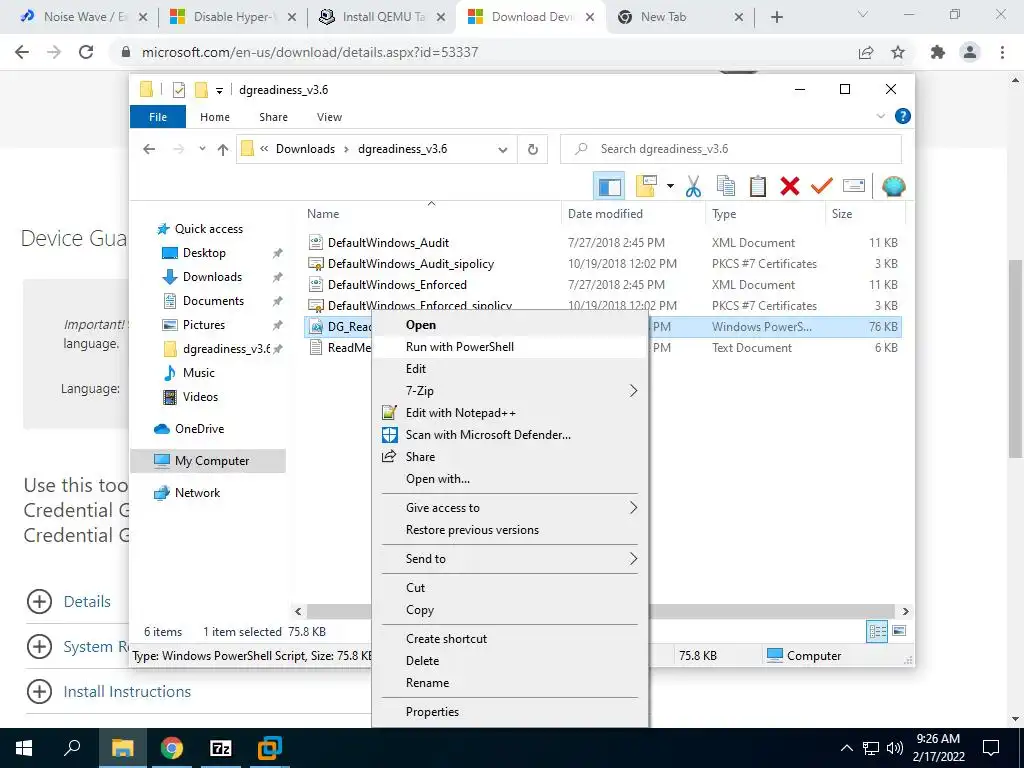Choose Open in the context menu
This screenshot has width=1024, height=768.
click(x=510, y=325)
